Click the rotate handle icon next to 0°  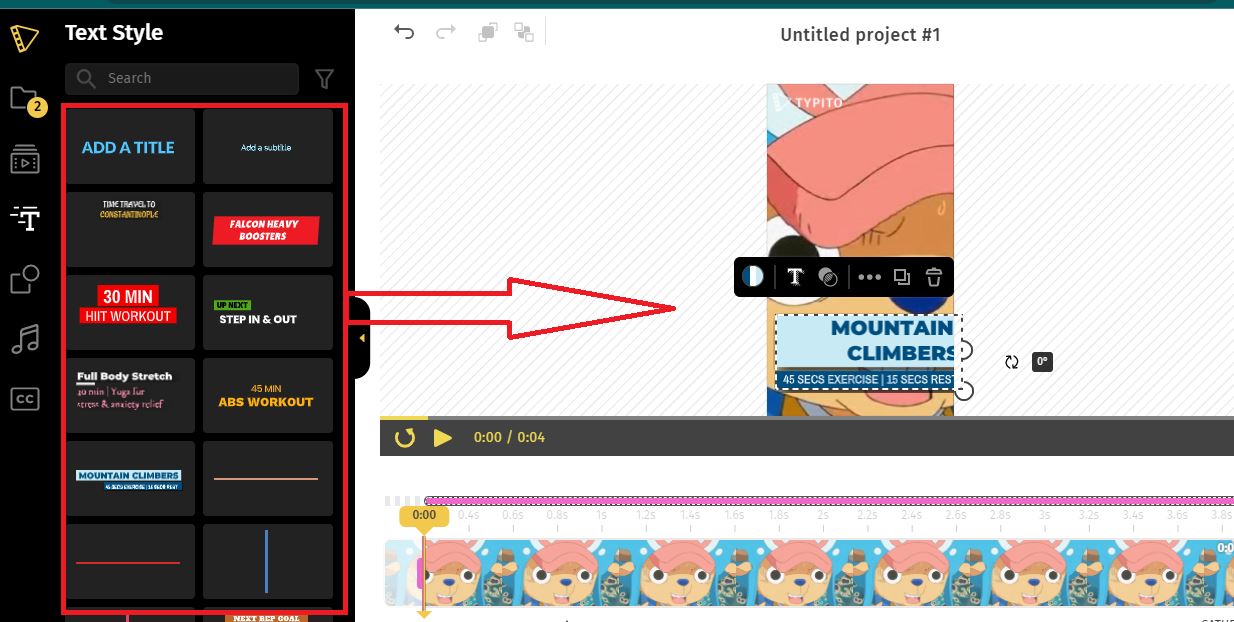pos(1012,362)
